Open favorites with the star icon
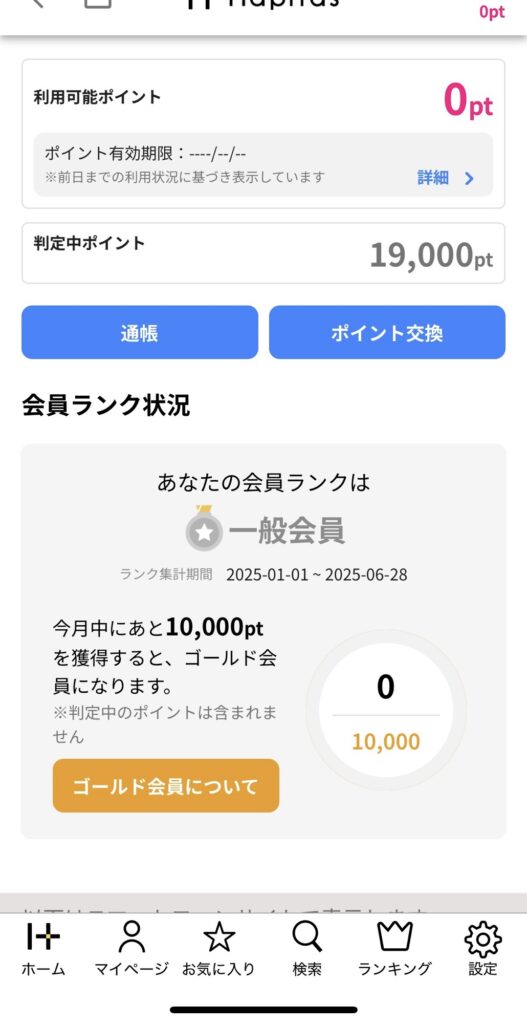Screen dimensions: 527x1024 click(x=219, y=937)
